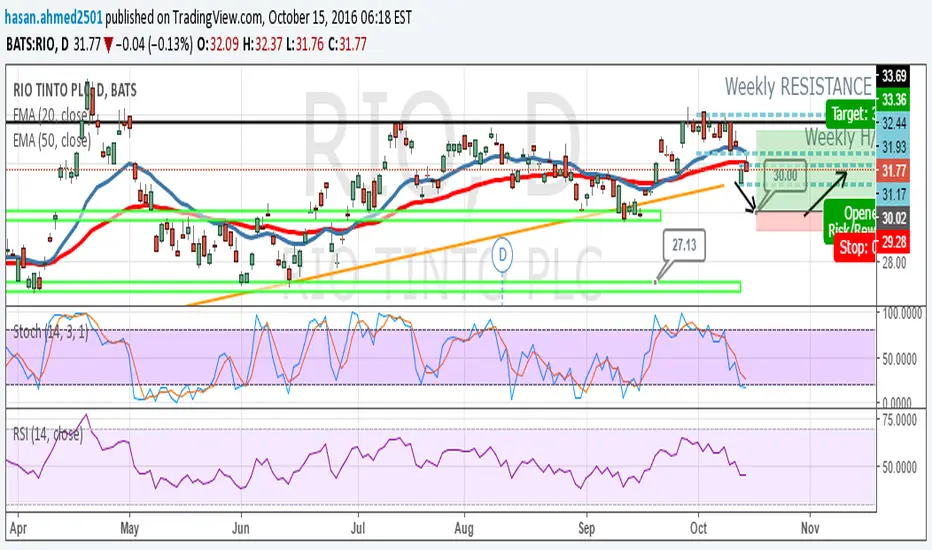Screen dimensions: 932x550
Task: Click the high value H:32.37
Action: [262, 44]
